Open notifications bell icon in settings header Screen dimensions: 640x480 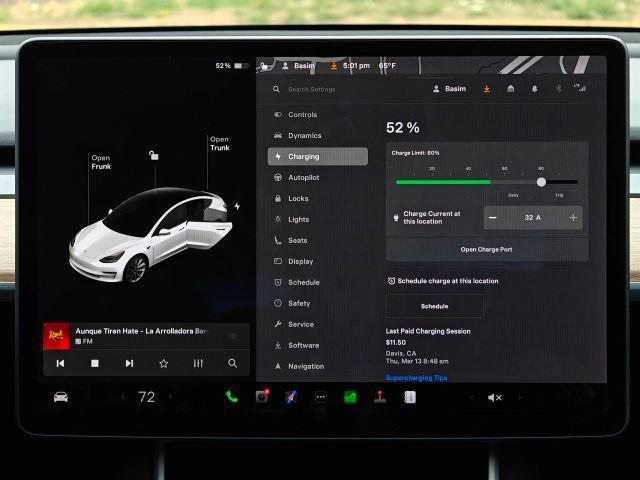534,89
